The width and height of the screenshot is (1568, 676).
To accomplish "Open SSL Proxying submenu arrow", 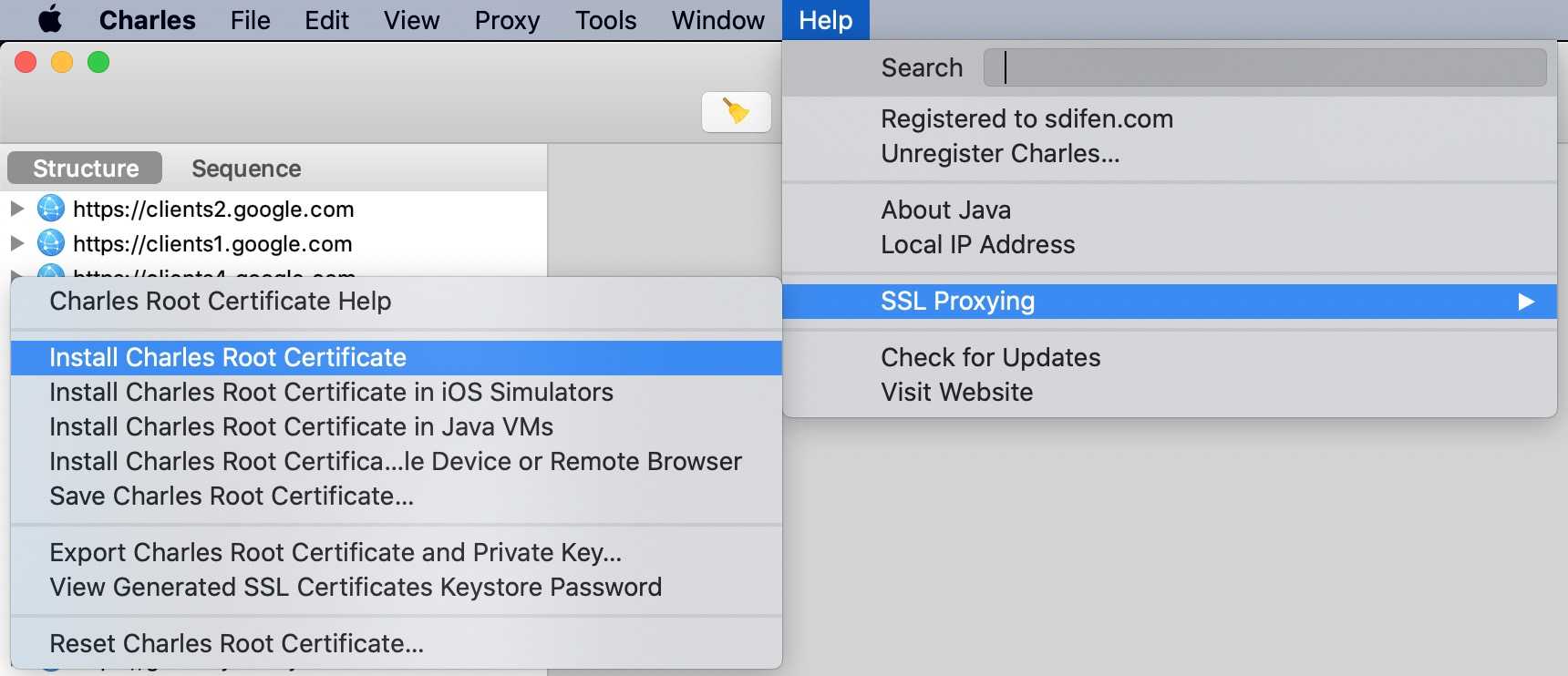I will tap(1526, 302).
